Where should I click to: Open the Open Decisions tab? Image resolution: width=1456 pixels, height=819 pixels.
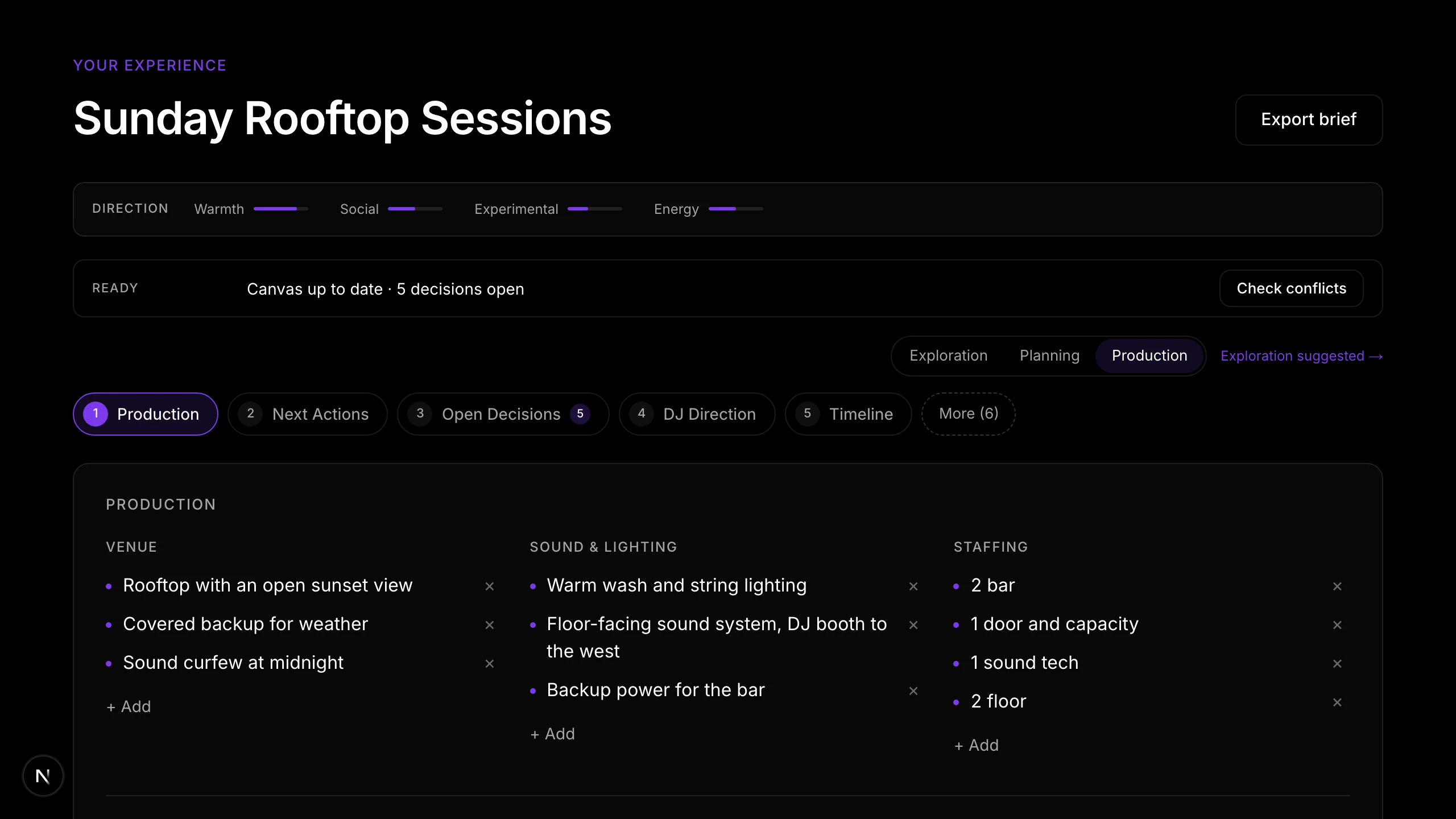point(503,413)
